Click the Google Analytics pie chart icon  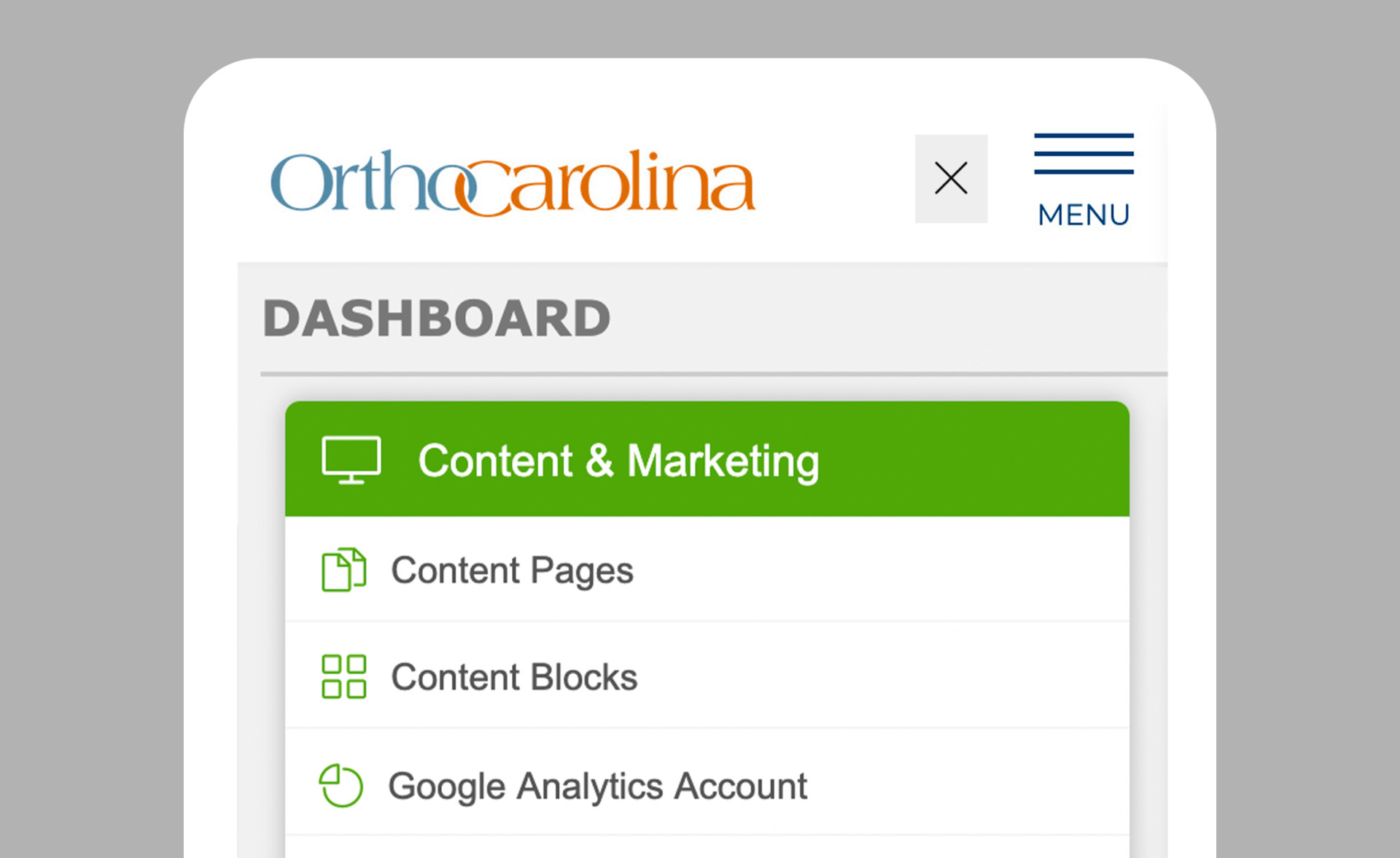341,786
